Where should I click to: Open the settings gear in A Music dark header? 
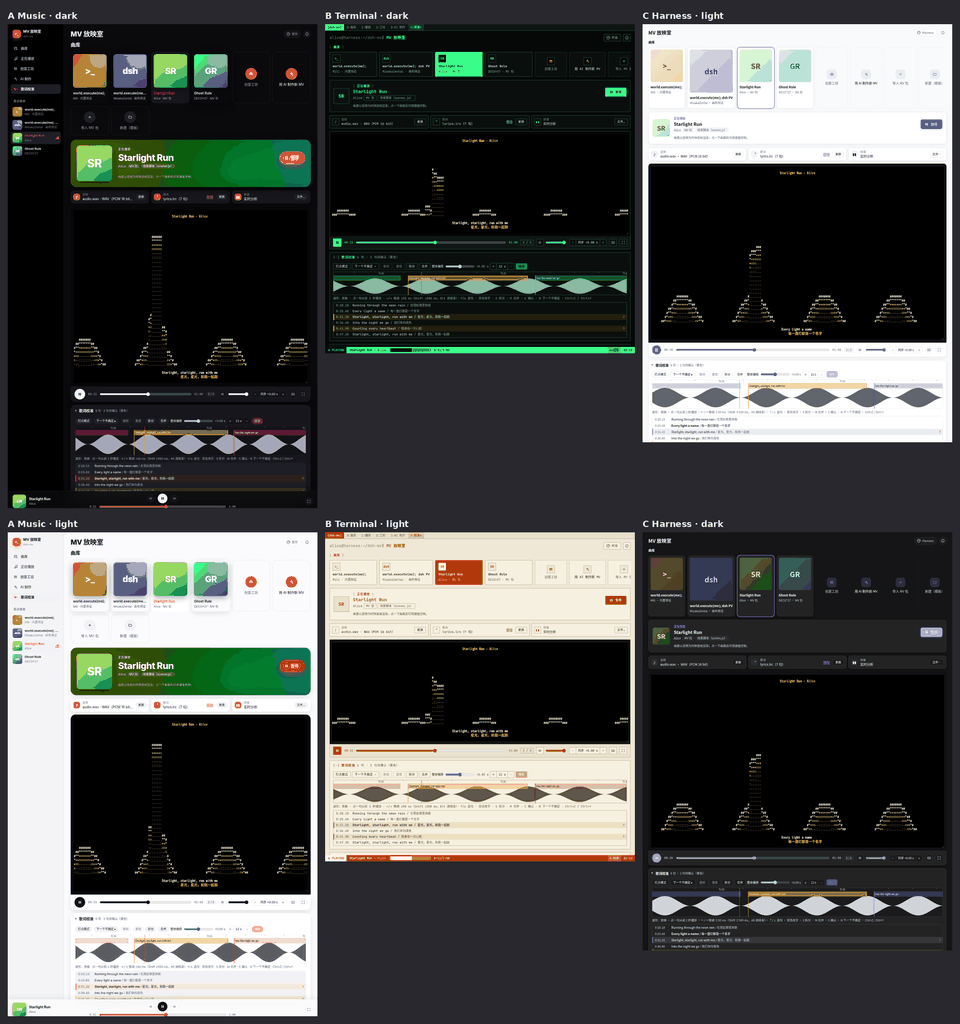pyautogui.click(x=307, y=34)
